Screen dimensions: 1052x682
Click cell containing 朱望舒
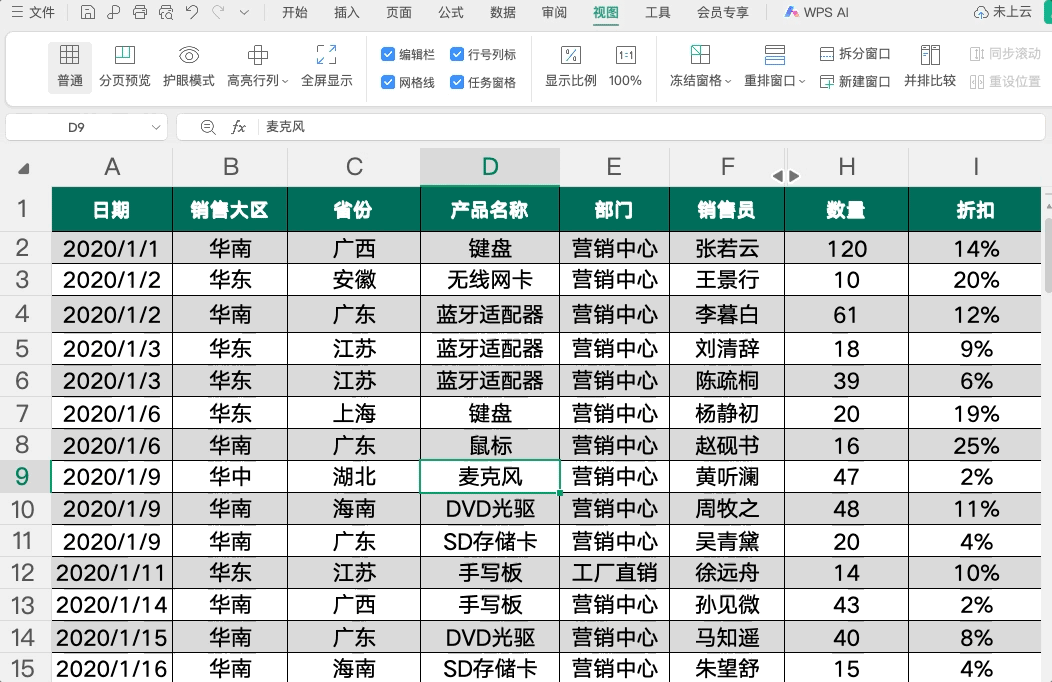727,669
